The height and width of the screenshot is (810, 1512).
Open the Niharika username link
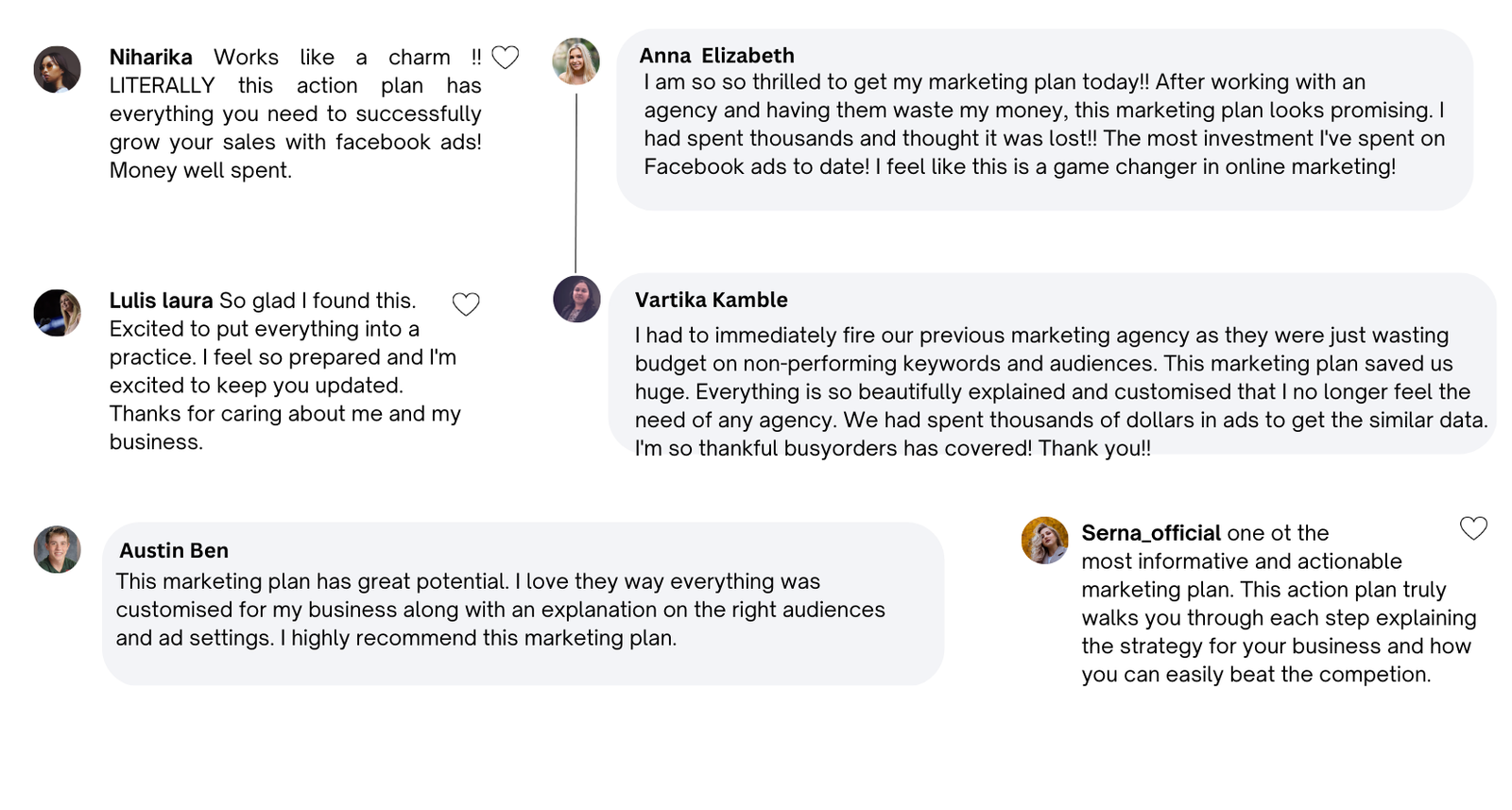tap(150, 58)
